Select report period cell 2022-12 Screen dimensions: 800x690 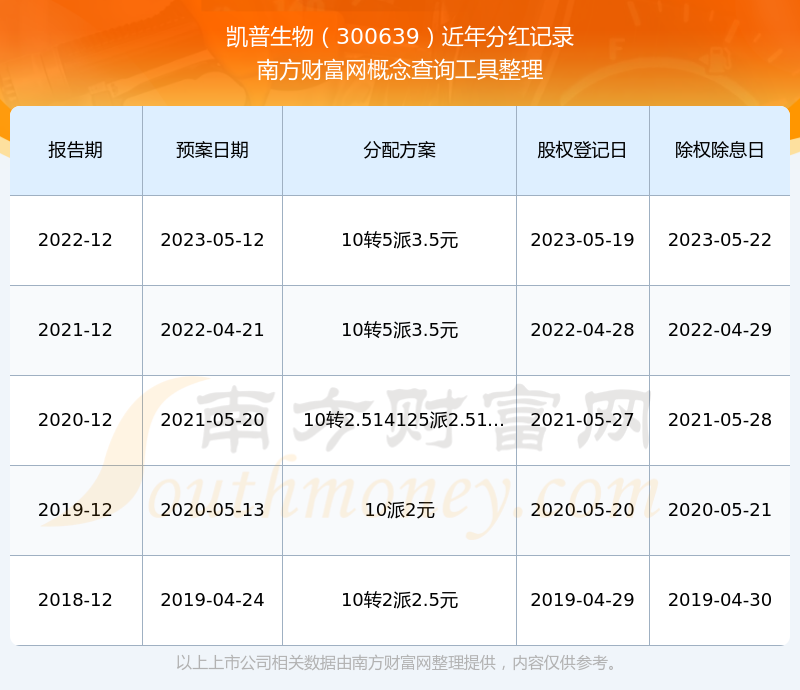(76, 240)
